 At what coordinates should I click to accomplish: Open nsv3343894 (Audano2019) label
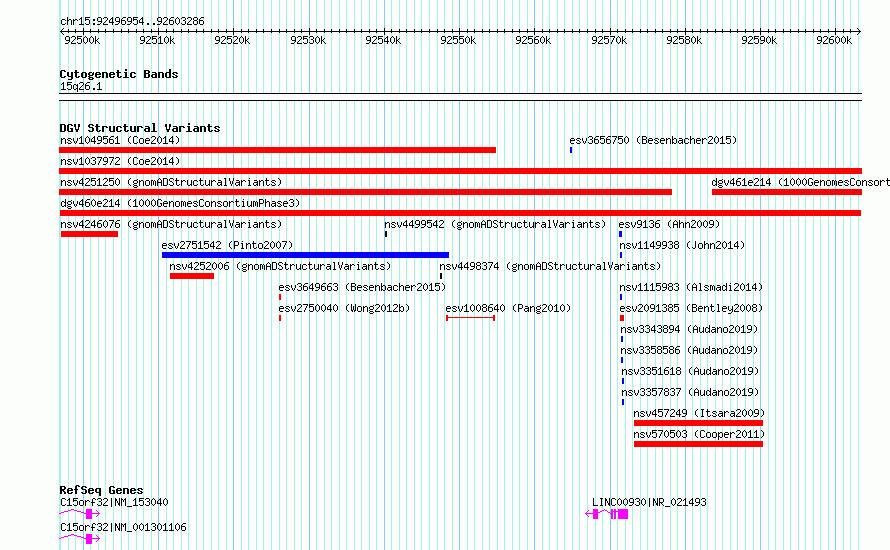[x=689, y=329]
